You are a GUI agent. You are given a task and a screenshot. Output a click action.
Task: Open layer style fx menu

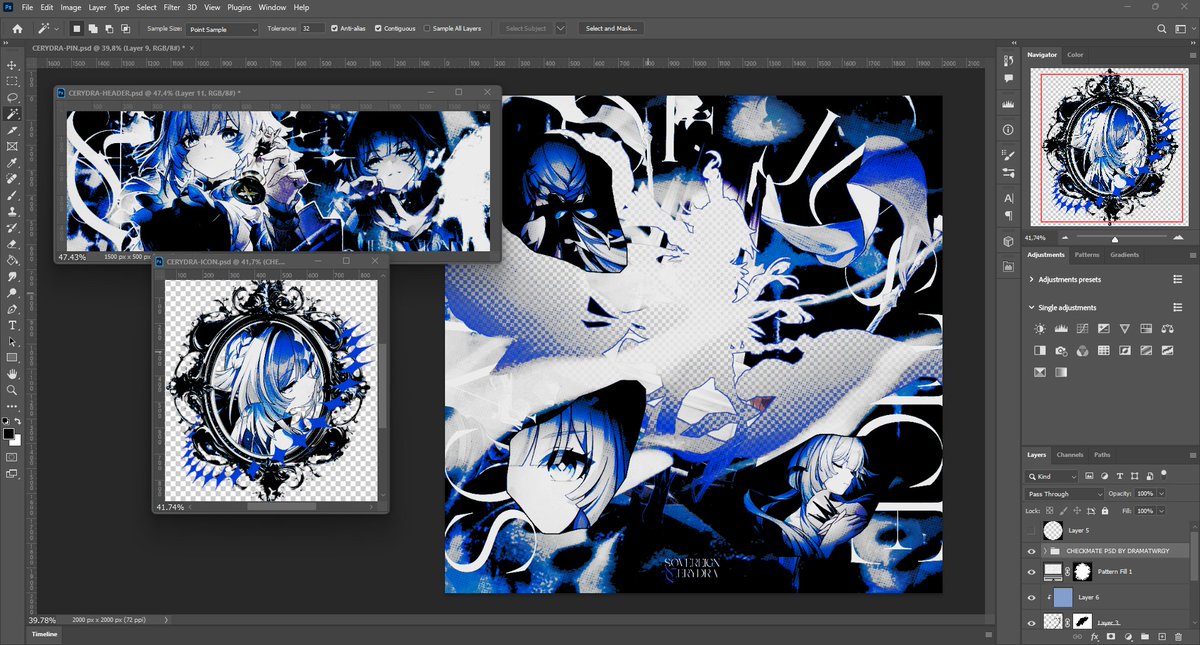1095,636
